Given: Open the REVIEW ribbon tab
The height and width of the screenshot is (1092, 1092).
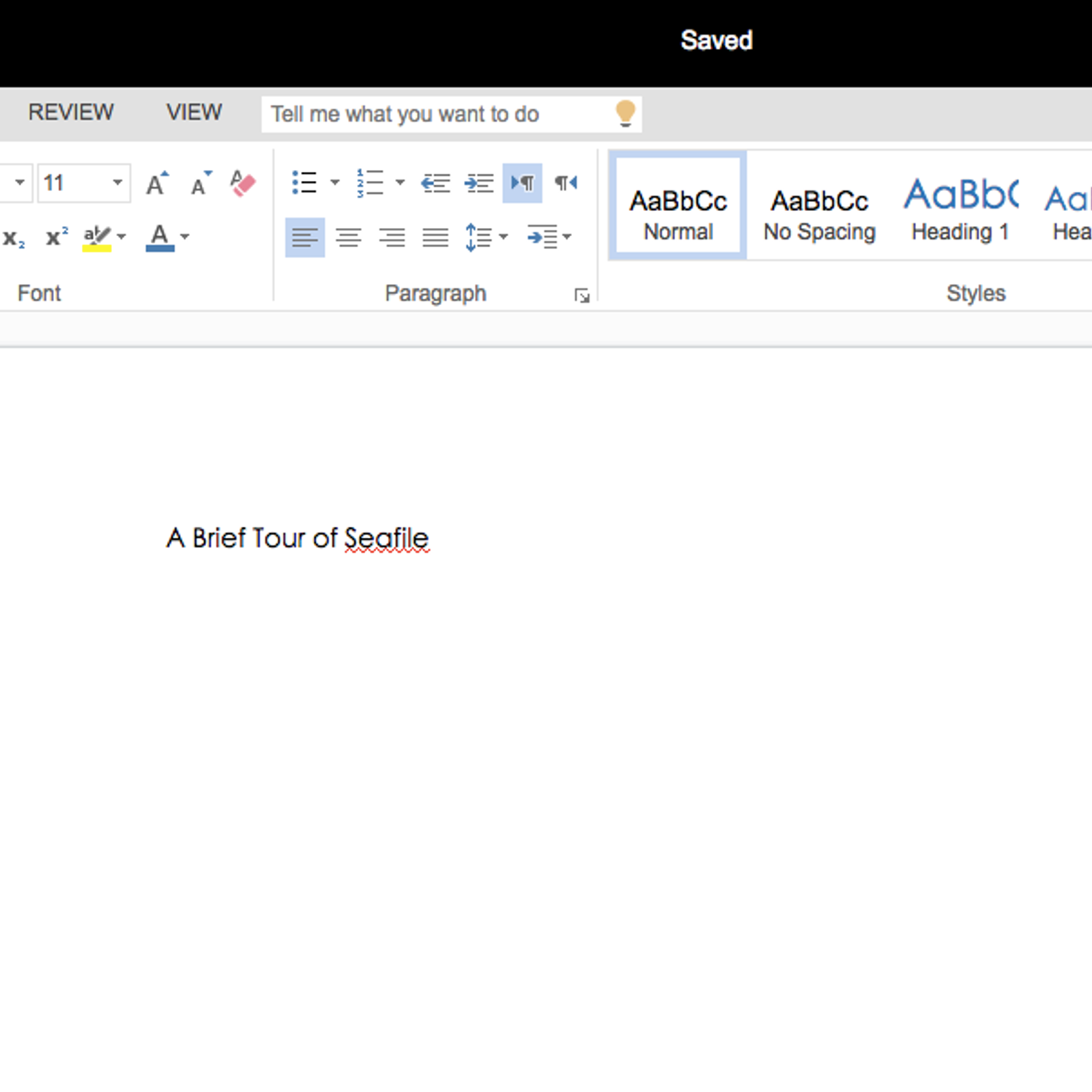Looking at the screenshot, I should click(71, 113).
